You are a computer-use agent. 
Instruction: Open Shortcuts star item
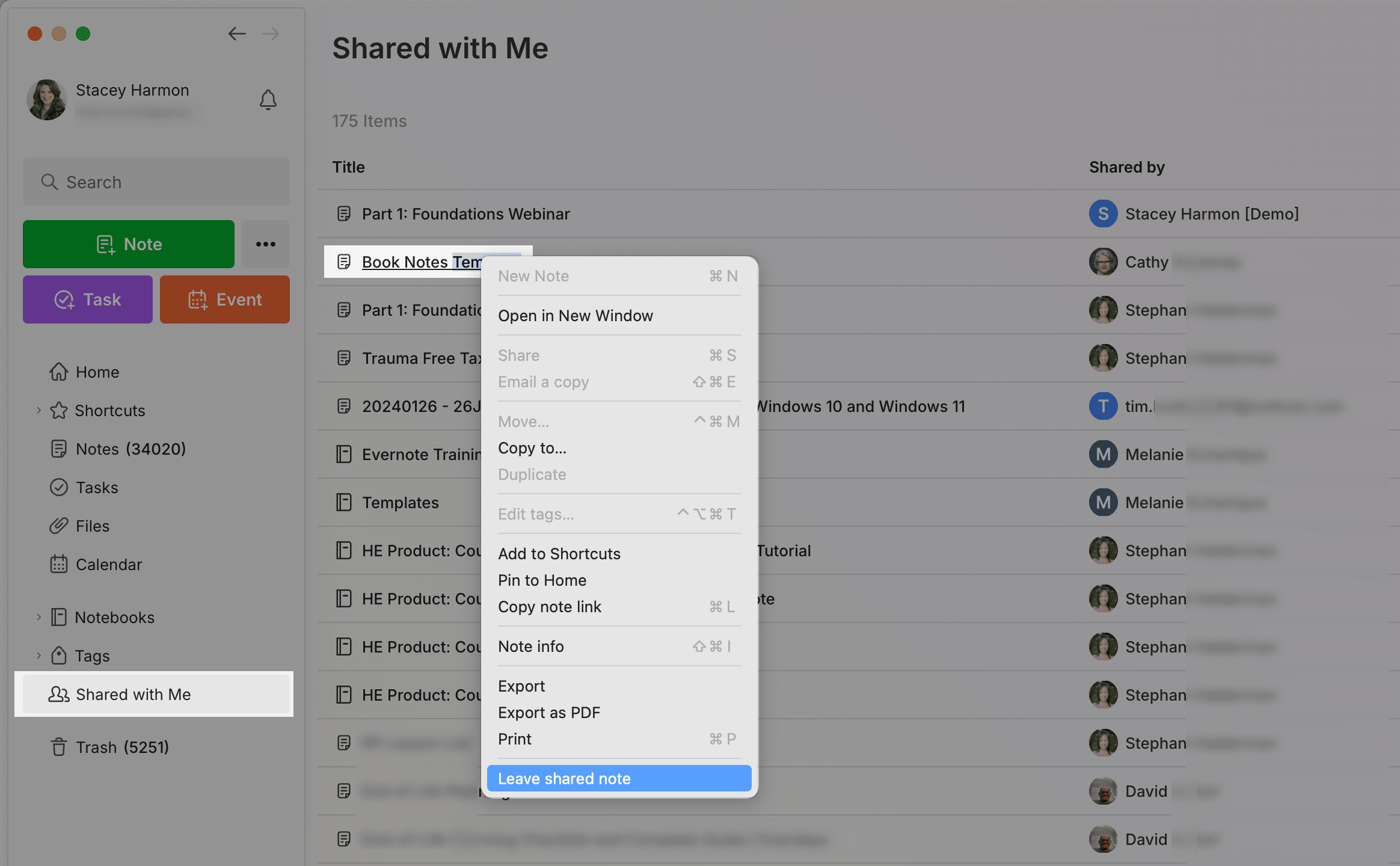[x=97, y=411]
